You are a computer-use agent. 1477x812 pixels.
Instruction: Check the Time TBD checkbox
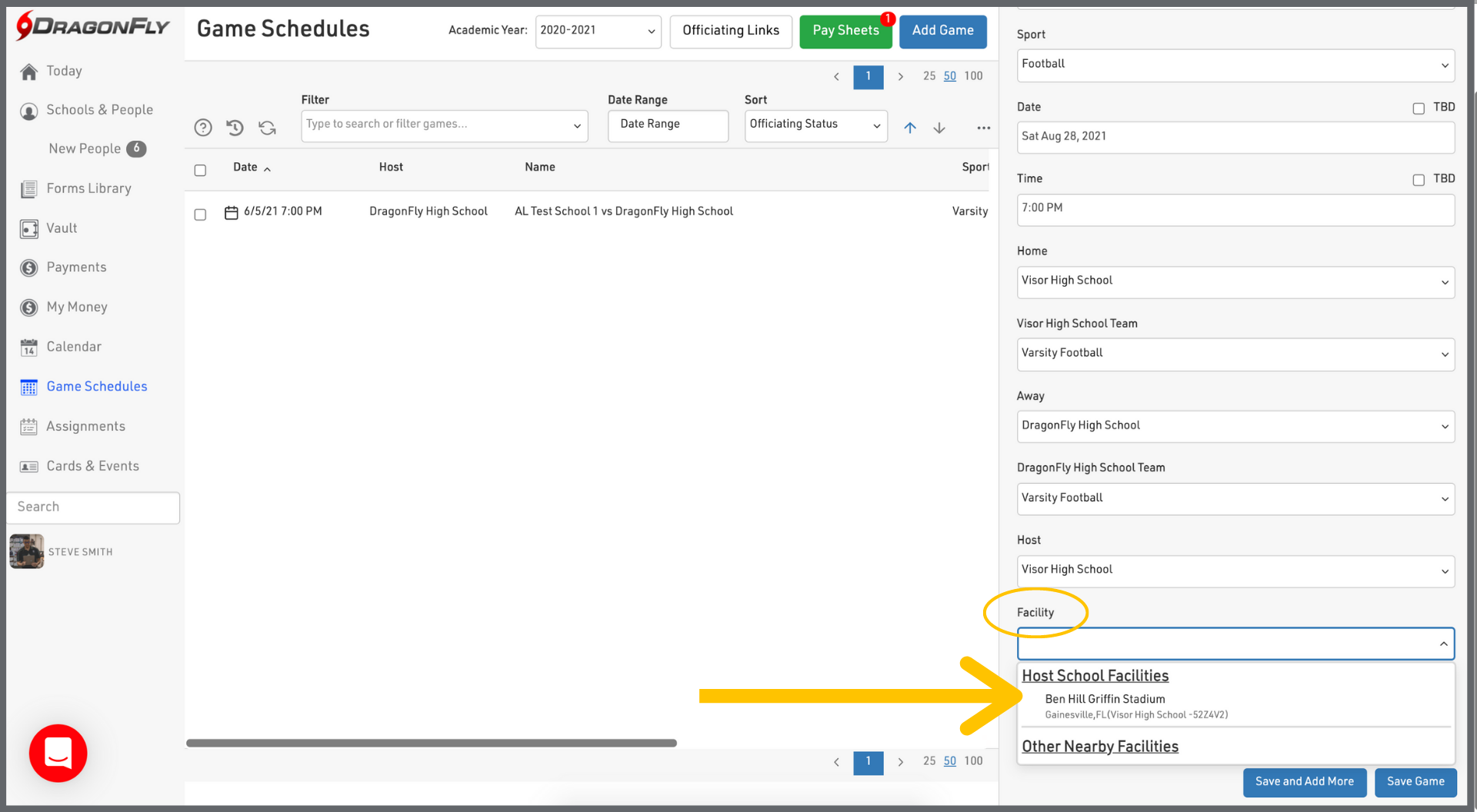(x=1418, y=180)
